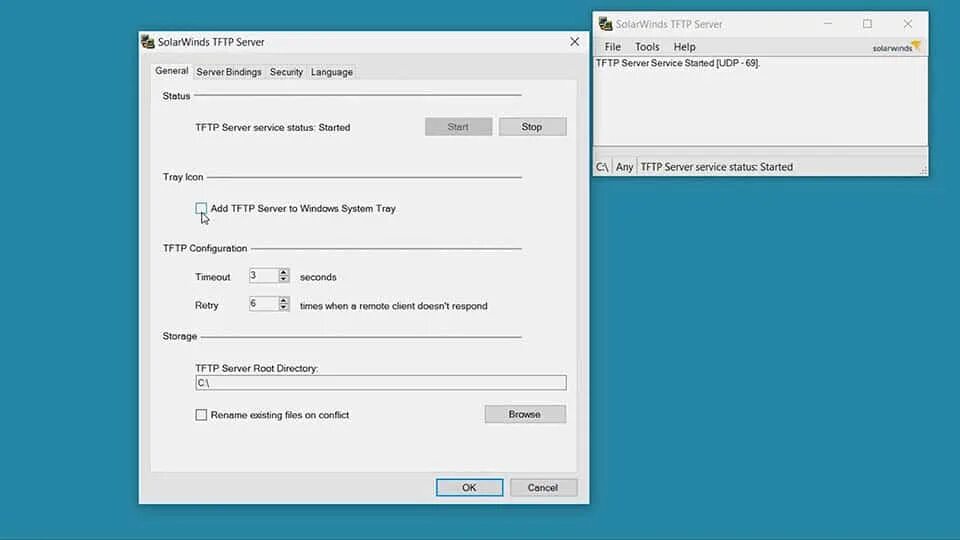Open the Tools menu in the main window
Viewport: 960px width, 540px height.
[x=647, y=47]
